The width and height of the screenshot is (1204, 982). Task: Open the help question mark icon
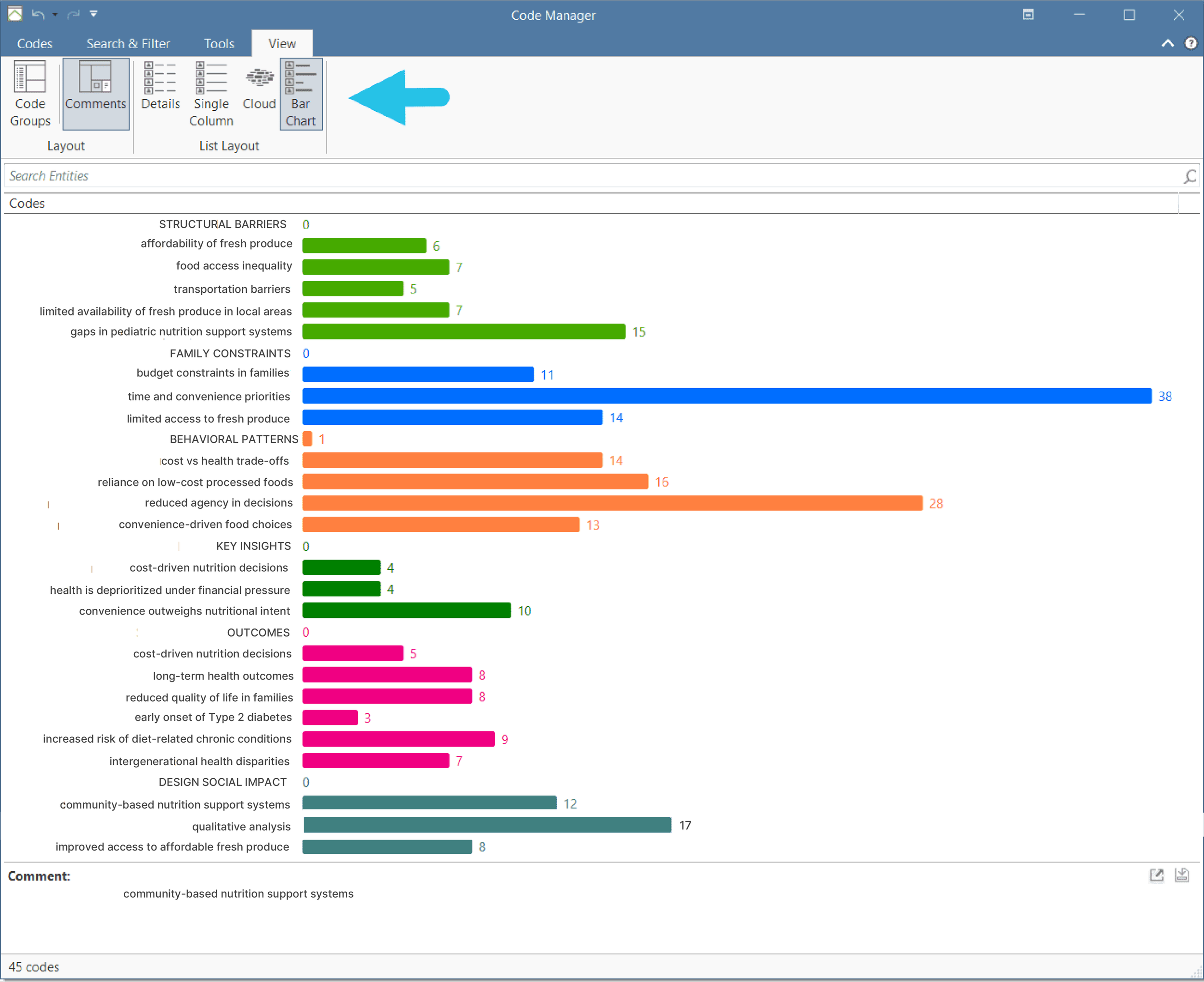point(1191,43)
